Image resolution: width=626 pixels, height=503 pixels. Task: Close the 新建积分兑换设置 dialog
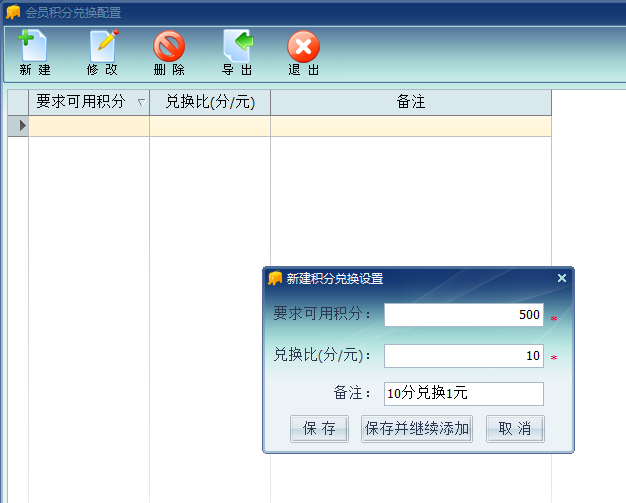point(561,278)
